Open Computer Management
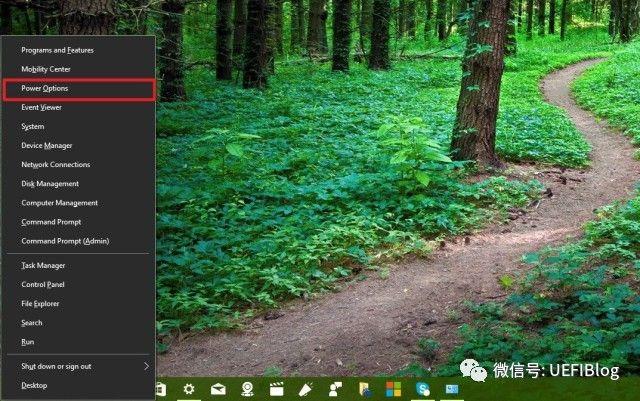The height and width of the screenshot is (401, 640). click(78, 203)
